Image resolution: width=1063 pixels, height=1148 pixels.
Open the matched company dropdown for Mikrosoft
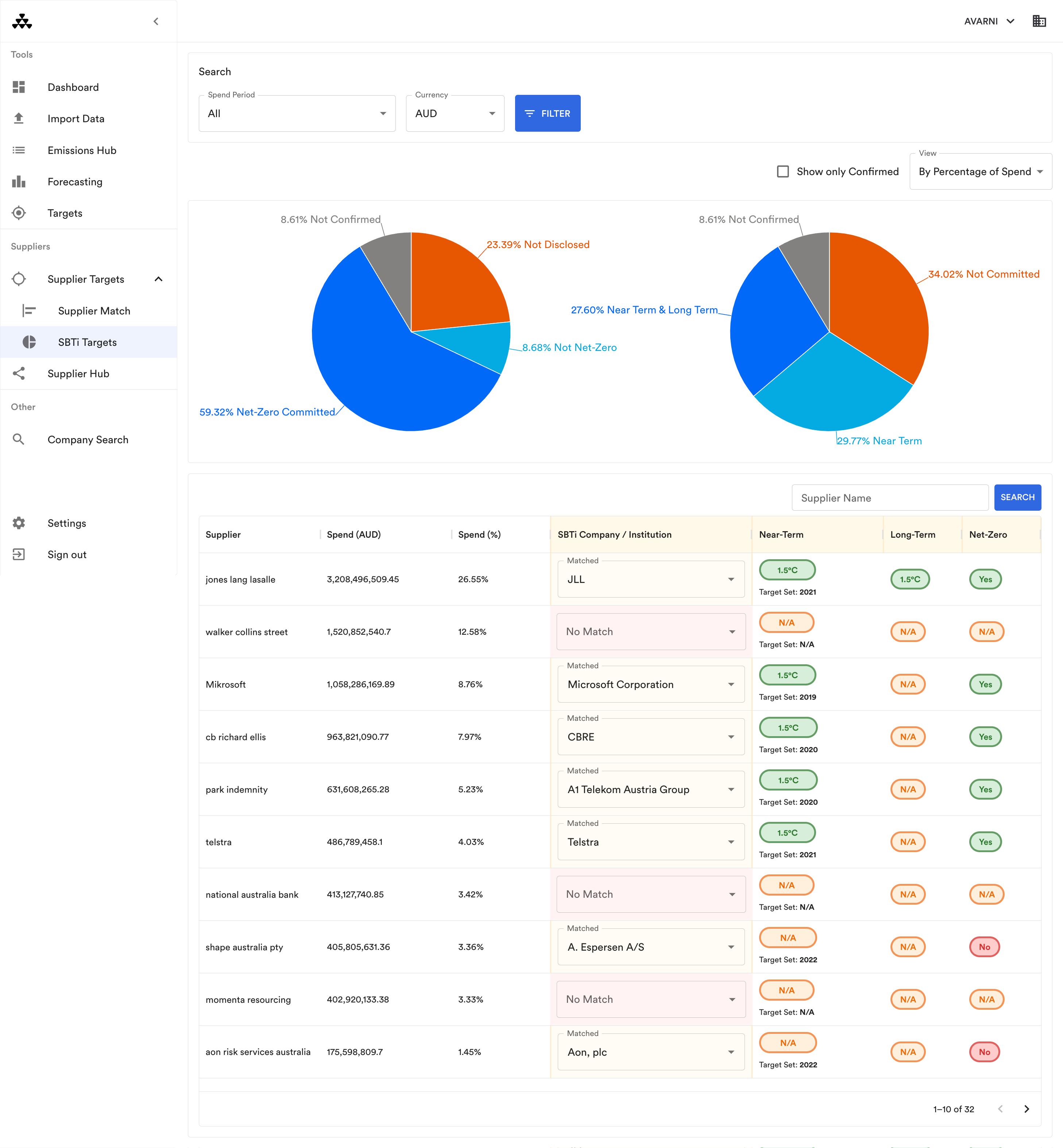[650, 684]
